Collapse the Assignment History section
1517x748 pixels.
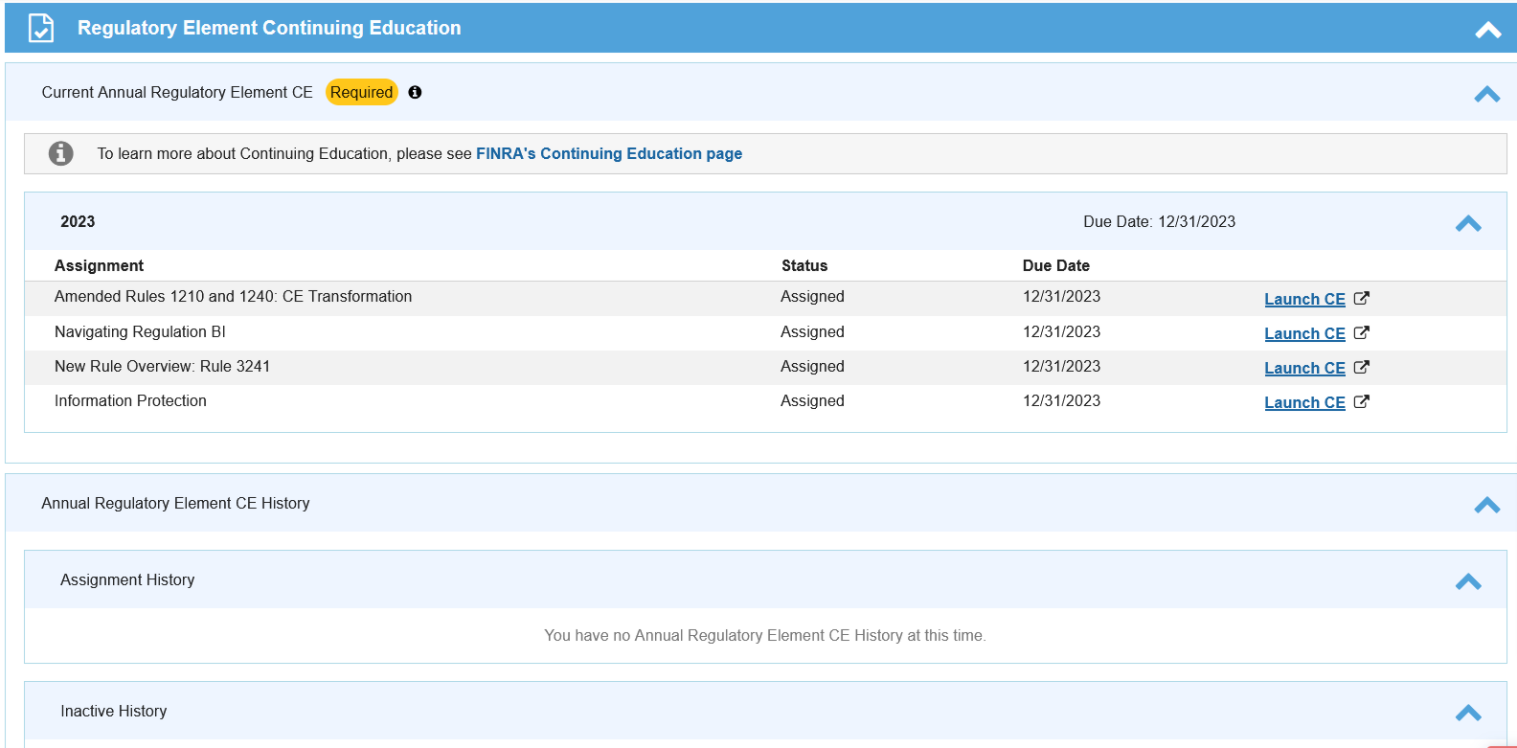(1467, 581)
